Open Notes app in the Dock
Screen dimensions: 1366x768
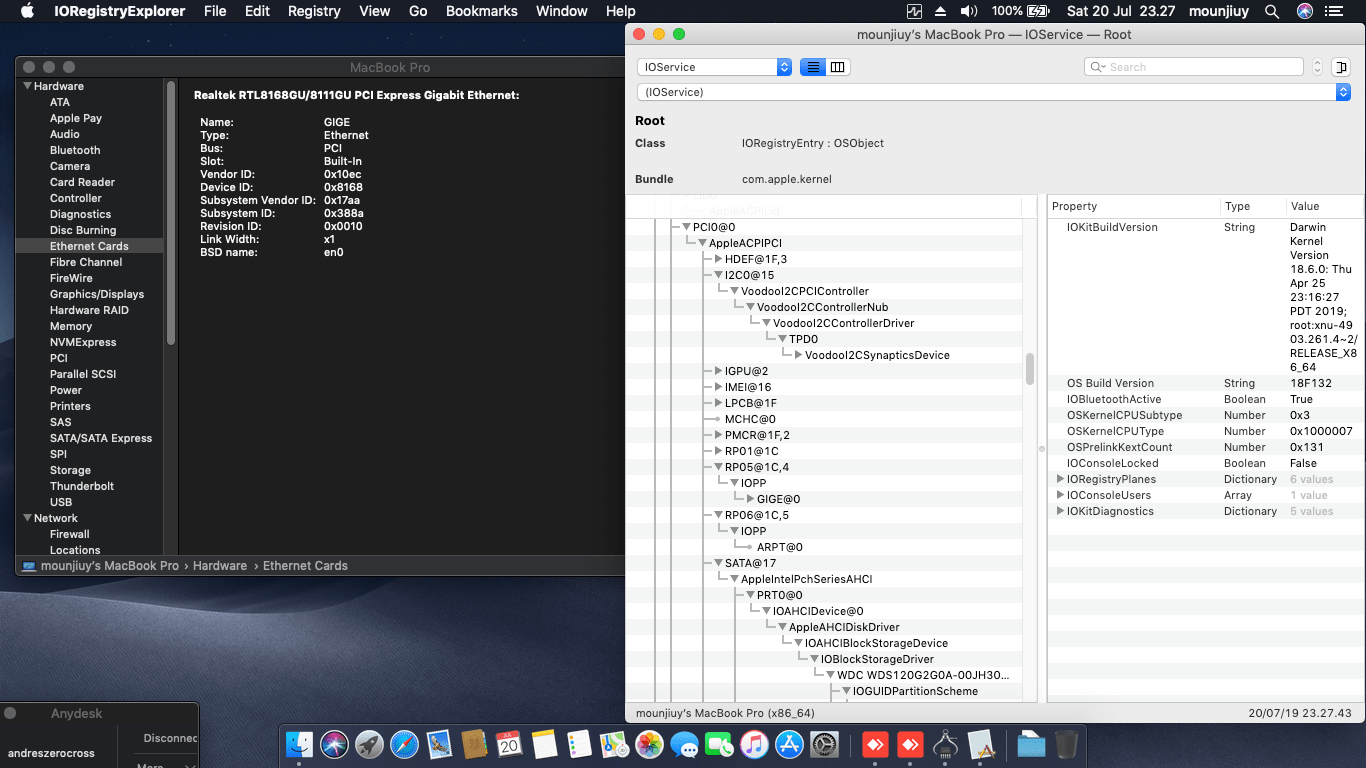click(545, 744)
